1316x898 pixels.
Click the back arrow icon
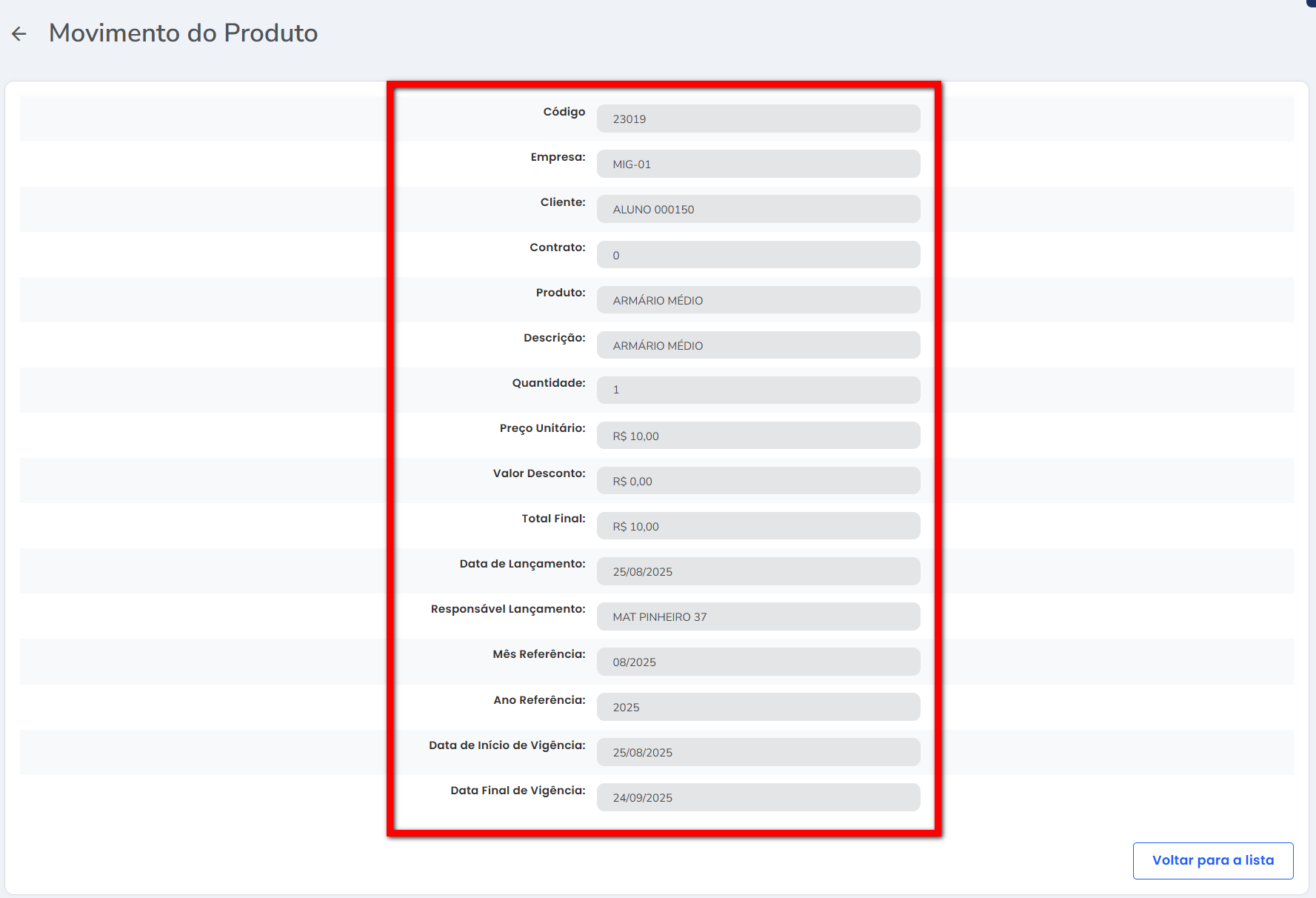click(19, 33)
